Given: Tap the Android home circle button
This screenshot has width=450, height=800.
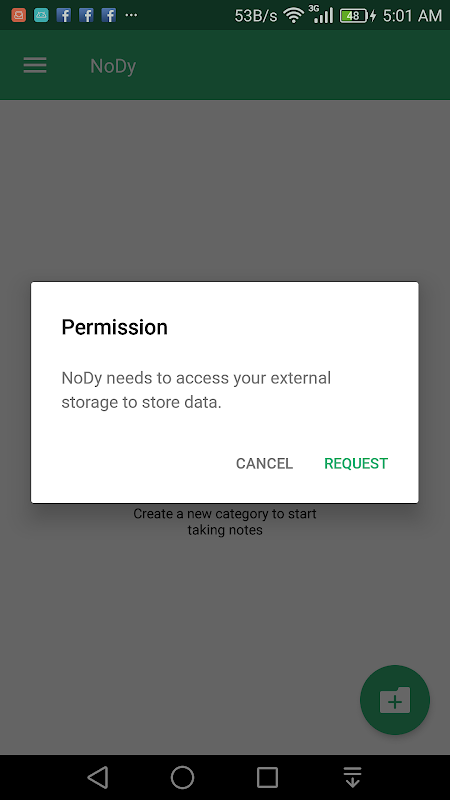Looking at the screenshot, I should coord(183,778).
